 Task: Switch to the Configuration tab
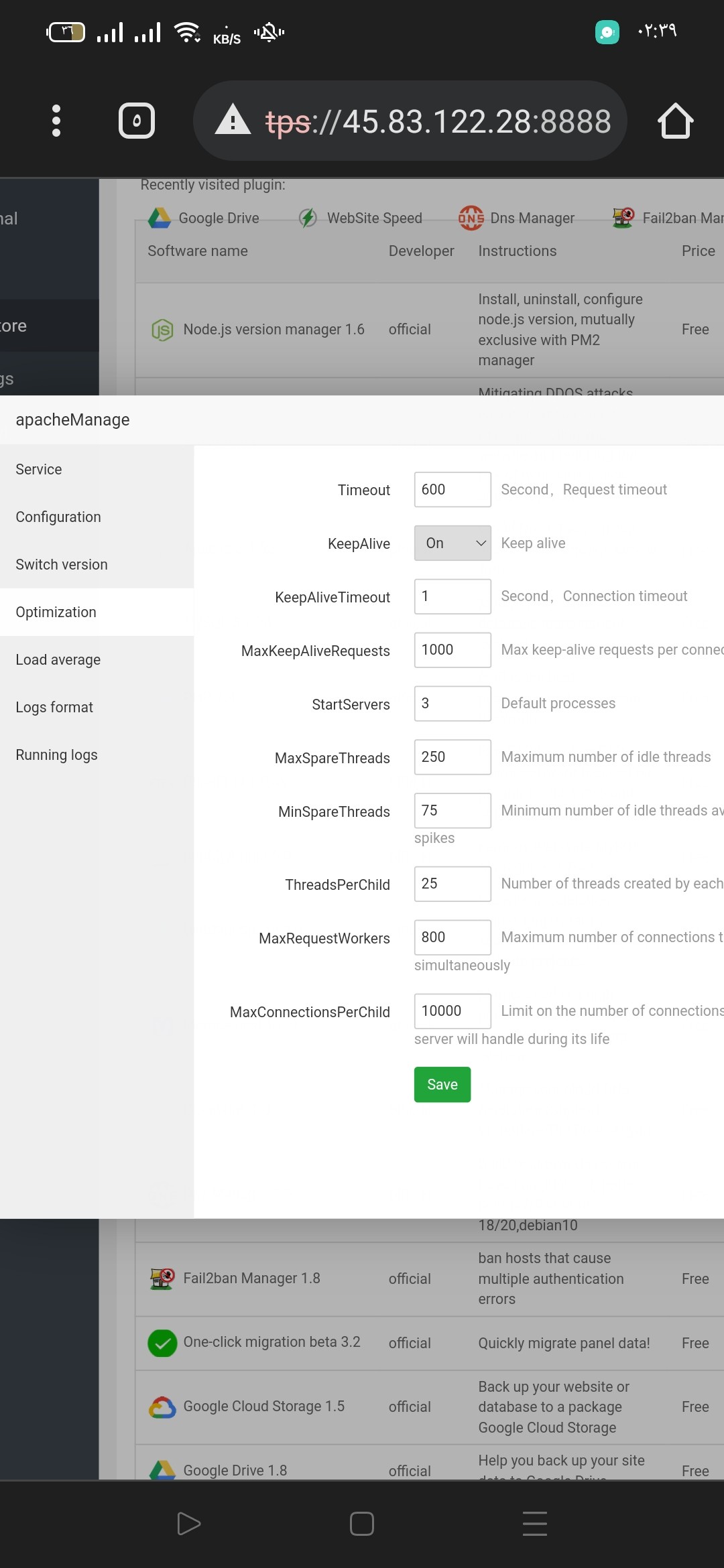coord(58,517)
